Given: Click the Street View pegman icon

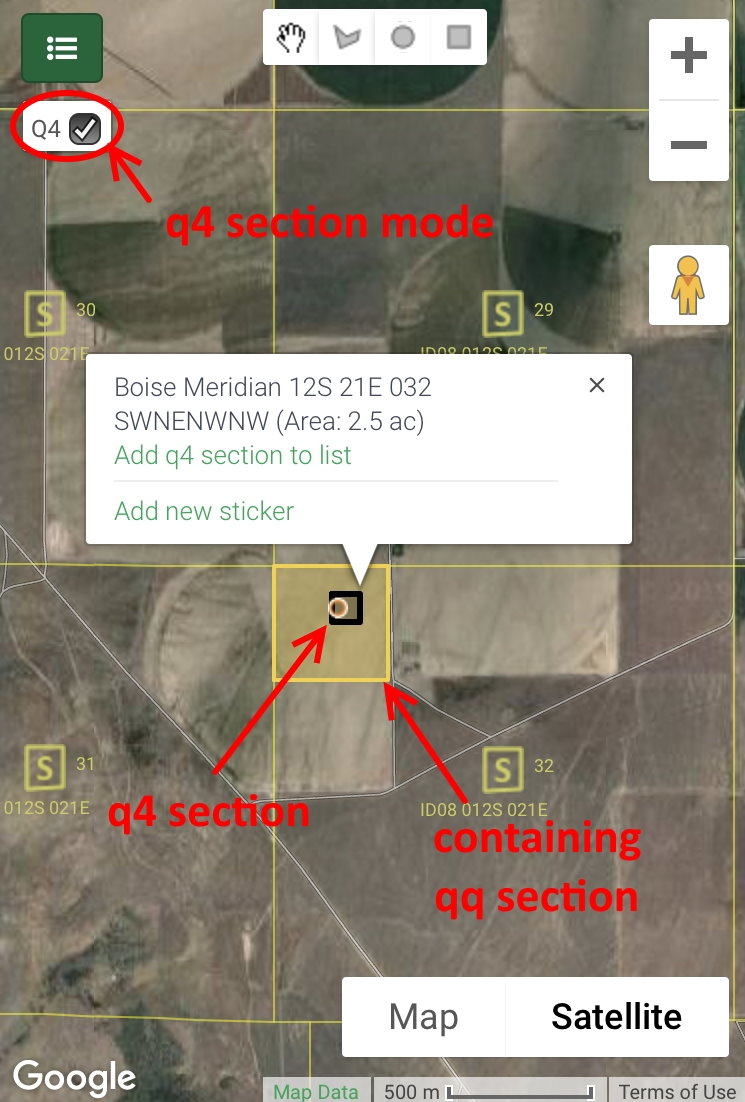Looking at the screenshot, I should [x=688, y=285].
